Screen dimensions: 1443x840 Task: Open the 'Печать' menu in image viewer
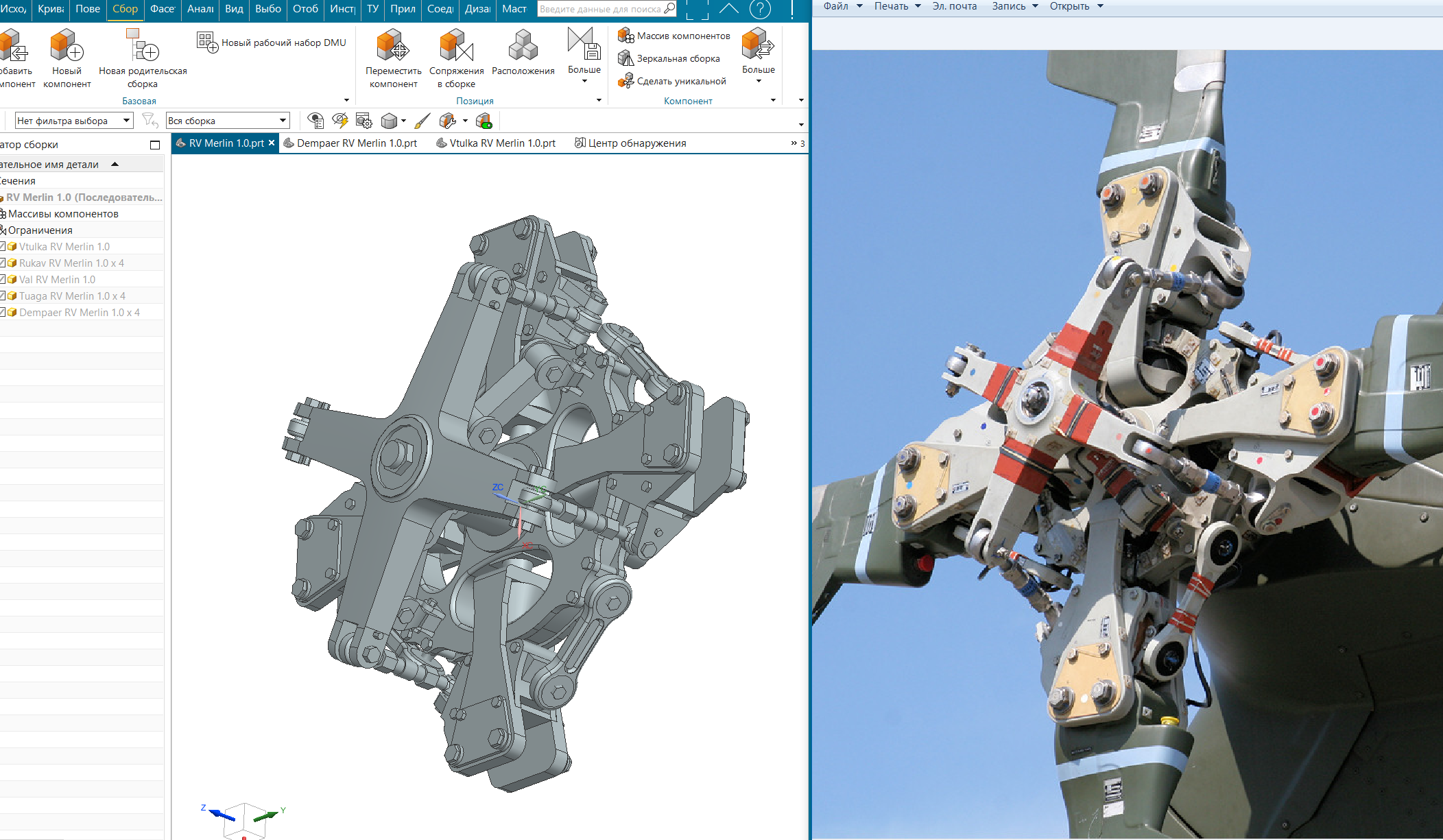coord(897,6)
